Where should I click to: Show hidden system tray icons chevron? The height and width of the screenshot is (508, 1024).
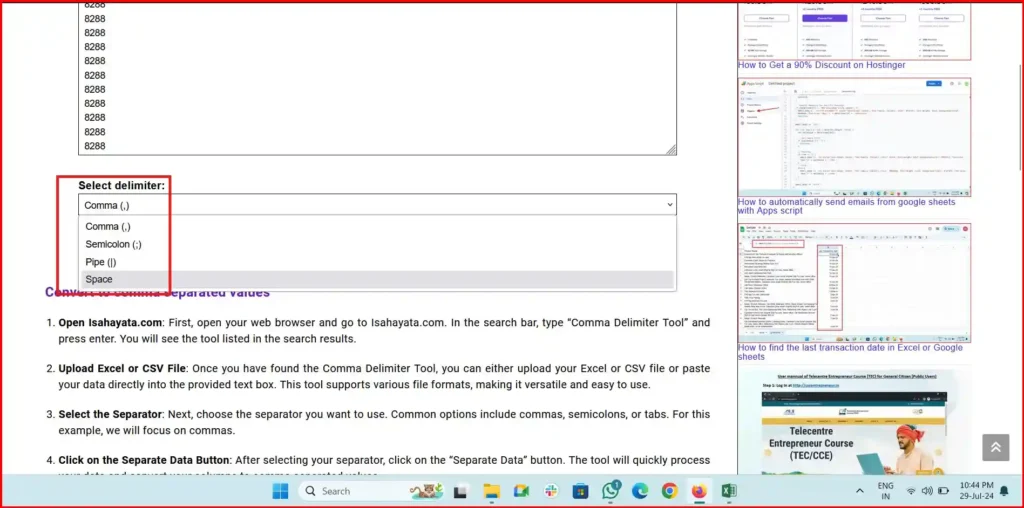tap(861, 491)
